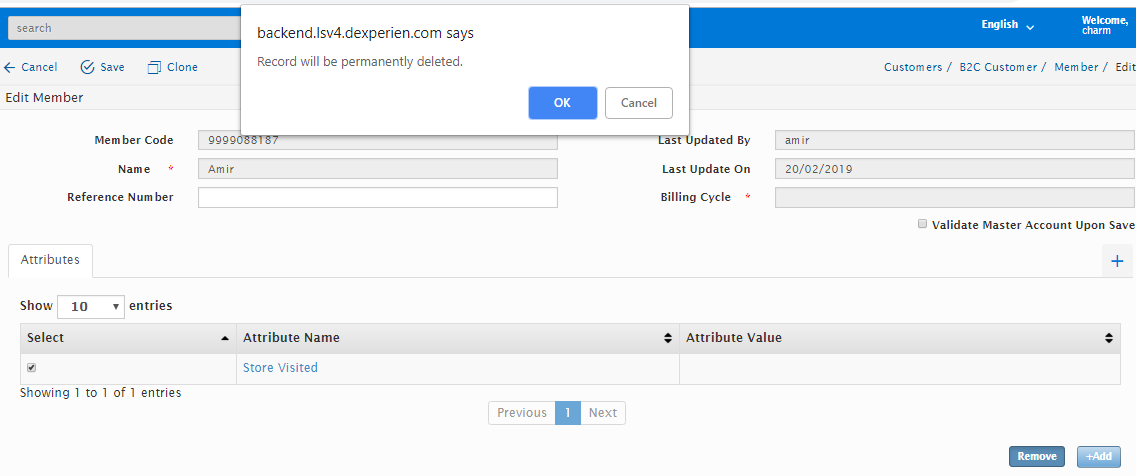The image size is (1136, 476).
Task: Click the Cancel back-arrow icon in toolbar
Action: tap(10, 68)
